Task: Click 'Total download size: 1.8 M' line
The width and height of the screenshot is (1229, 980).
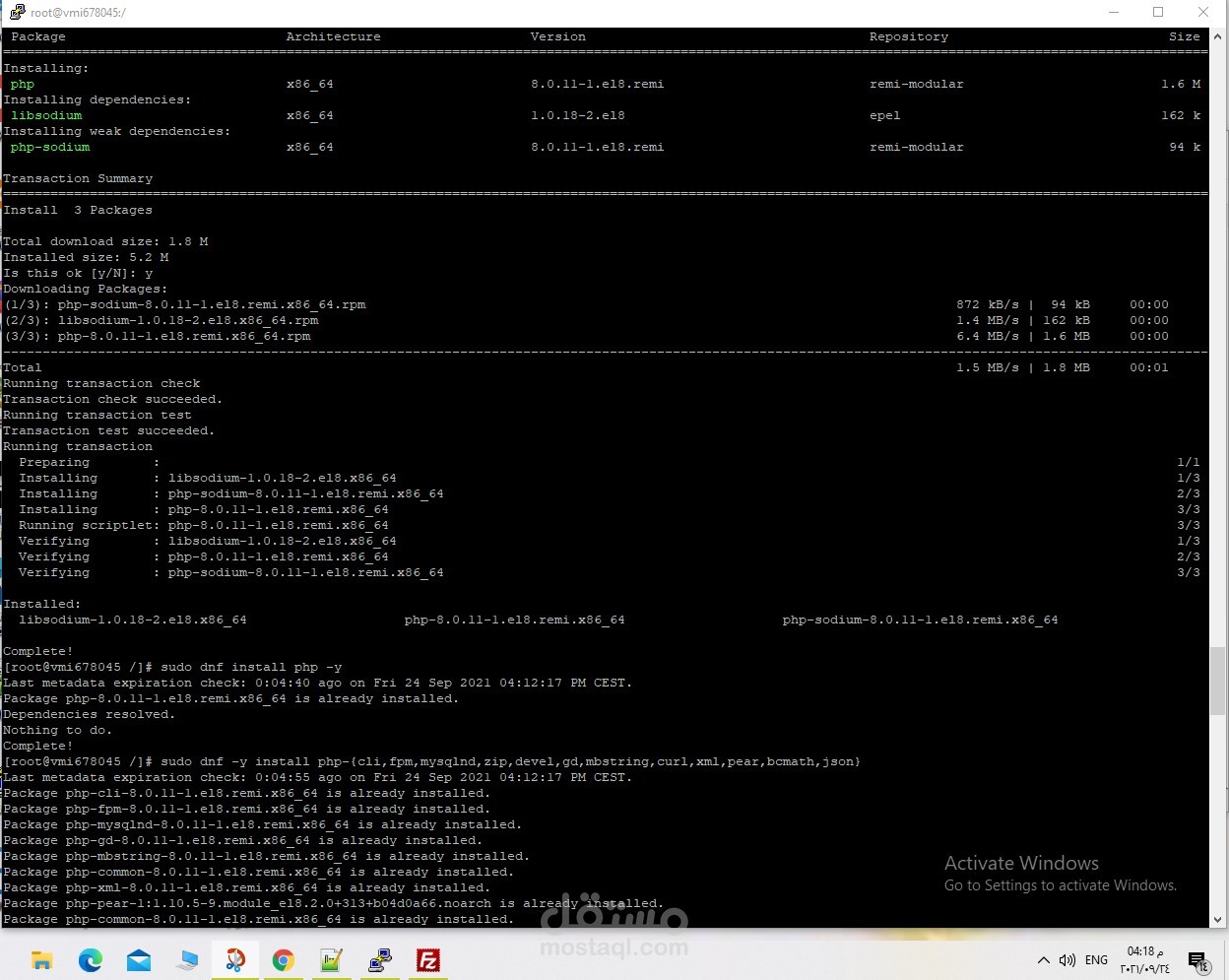Action: click(x=105, y=241)
